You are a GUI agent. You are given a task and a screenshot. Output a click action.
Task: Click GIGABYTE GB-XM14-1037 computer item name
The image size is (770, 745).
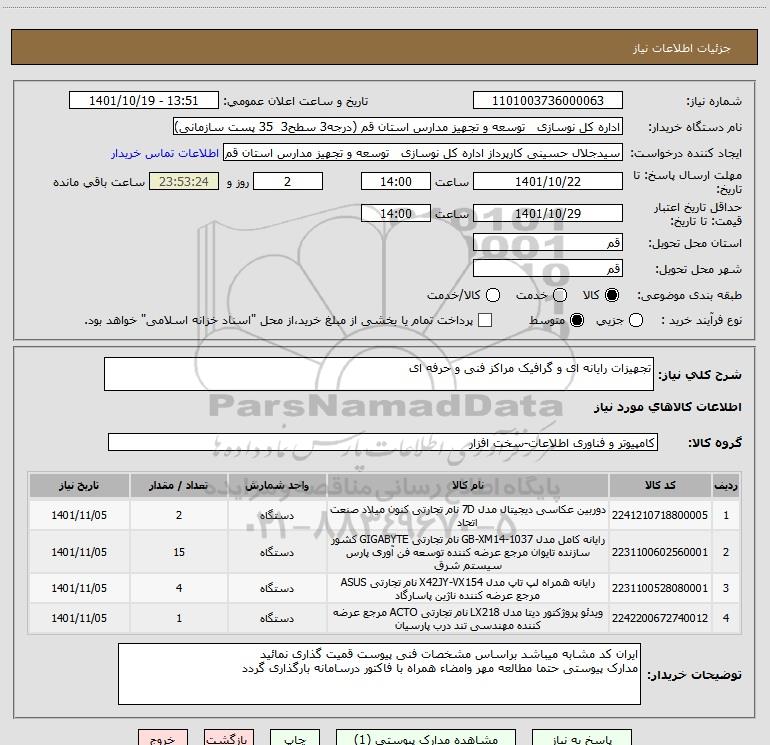tap(468, 552)
